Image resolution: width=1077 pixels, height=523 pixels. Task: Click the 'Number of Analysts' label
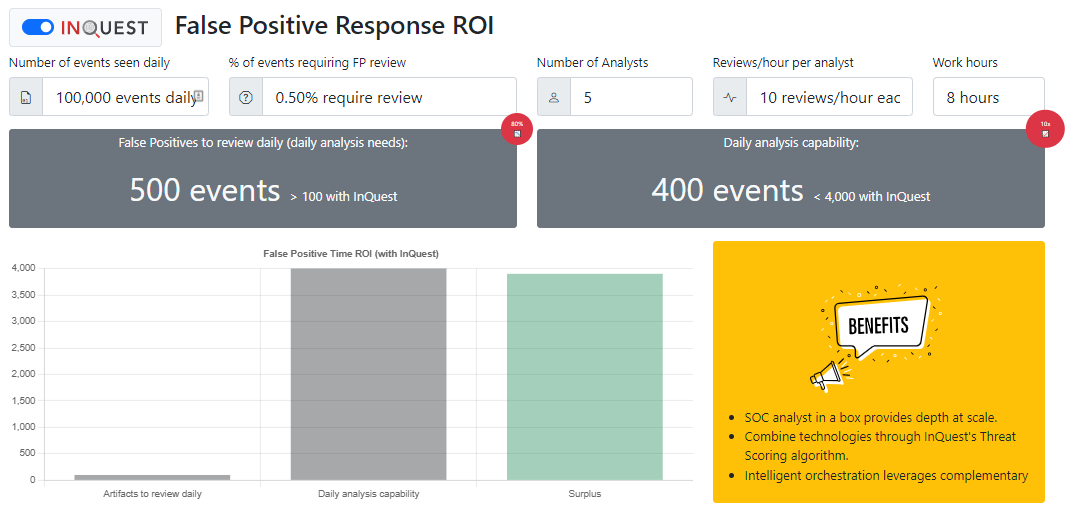click(593, 63)
